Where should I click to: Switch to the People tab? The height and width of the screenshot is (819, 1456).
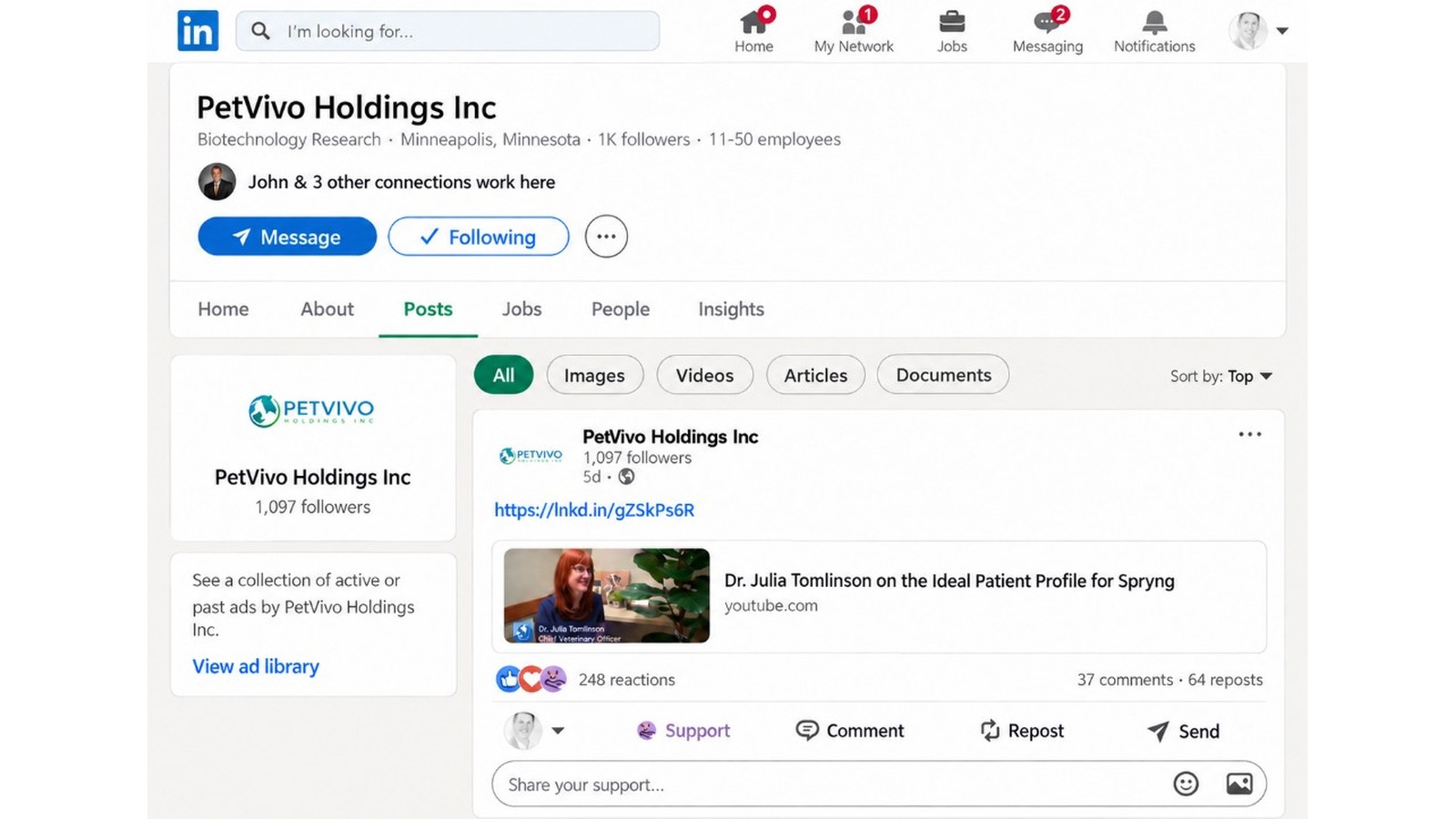(621, 309)
